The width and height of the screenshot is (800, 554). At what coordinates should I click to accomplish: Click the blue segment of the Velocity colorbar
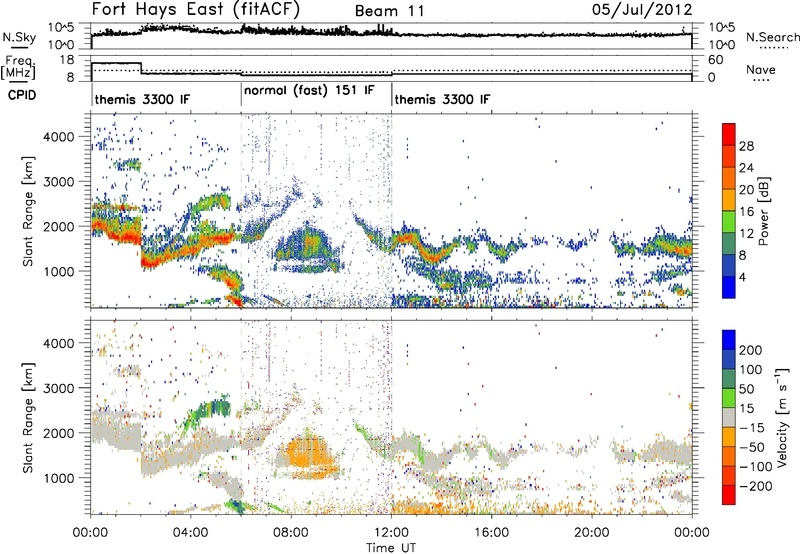point(729,340)
